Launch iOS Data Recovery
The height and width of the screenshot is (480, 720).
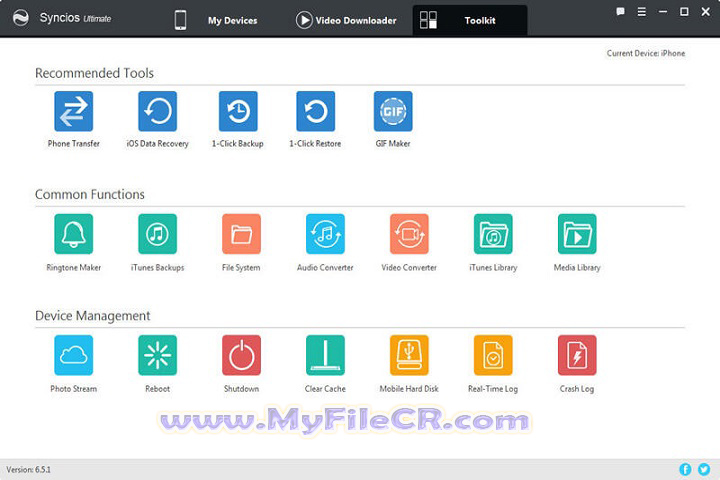158,111
